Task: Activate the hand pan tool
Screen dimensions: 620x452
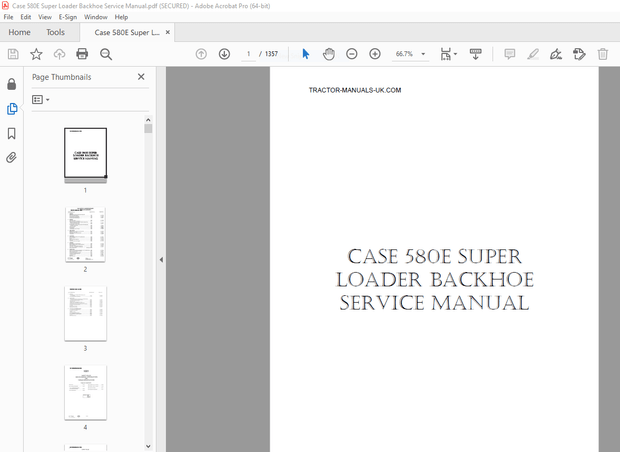Action: (329, 54)
